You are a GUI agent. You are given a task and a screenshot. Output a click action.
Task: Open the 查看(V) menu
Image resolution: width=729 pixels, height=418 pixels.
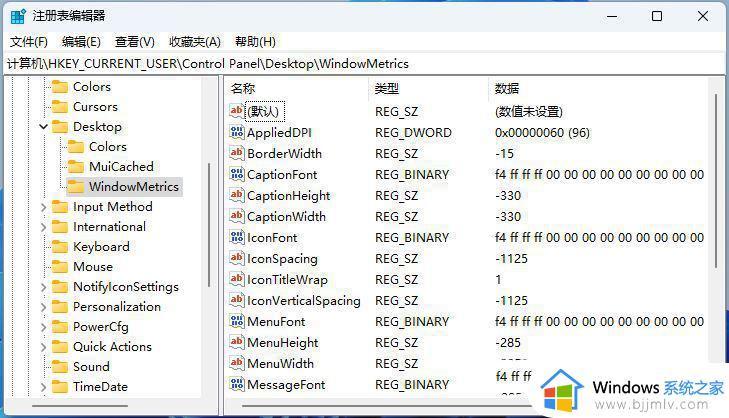(134, 42)
